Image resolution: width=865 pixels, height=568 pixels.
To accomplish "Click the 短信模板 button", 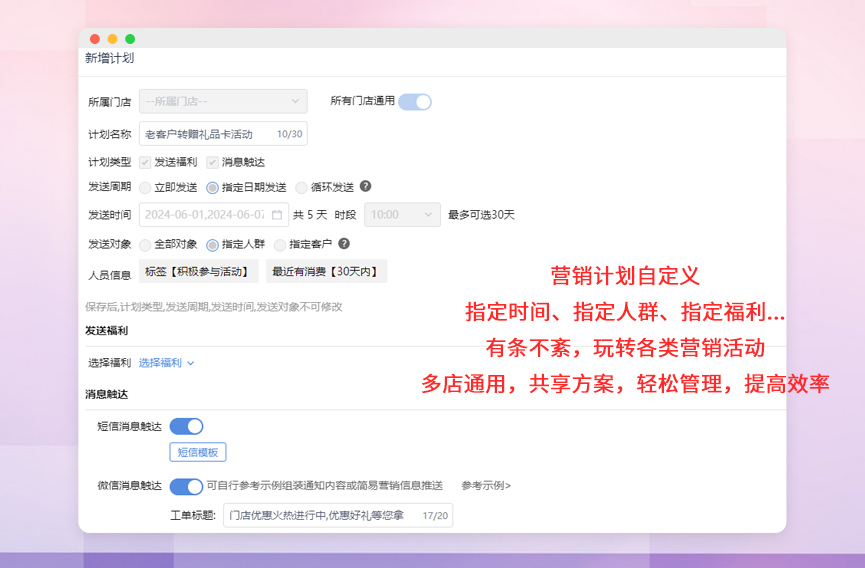I will point(198,452).
